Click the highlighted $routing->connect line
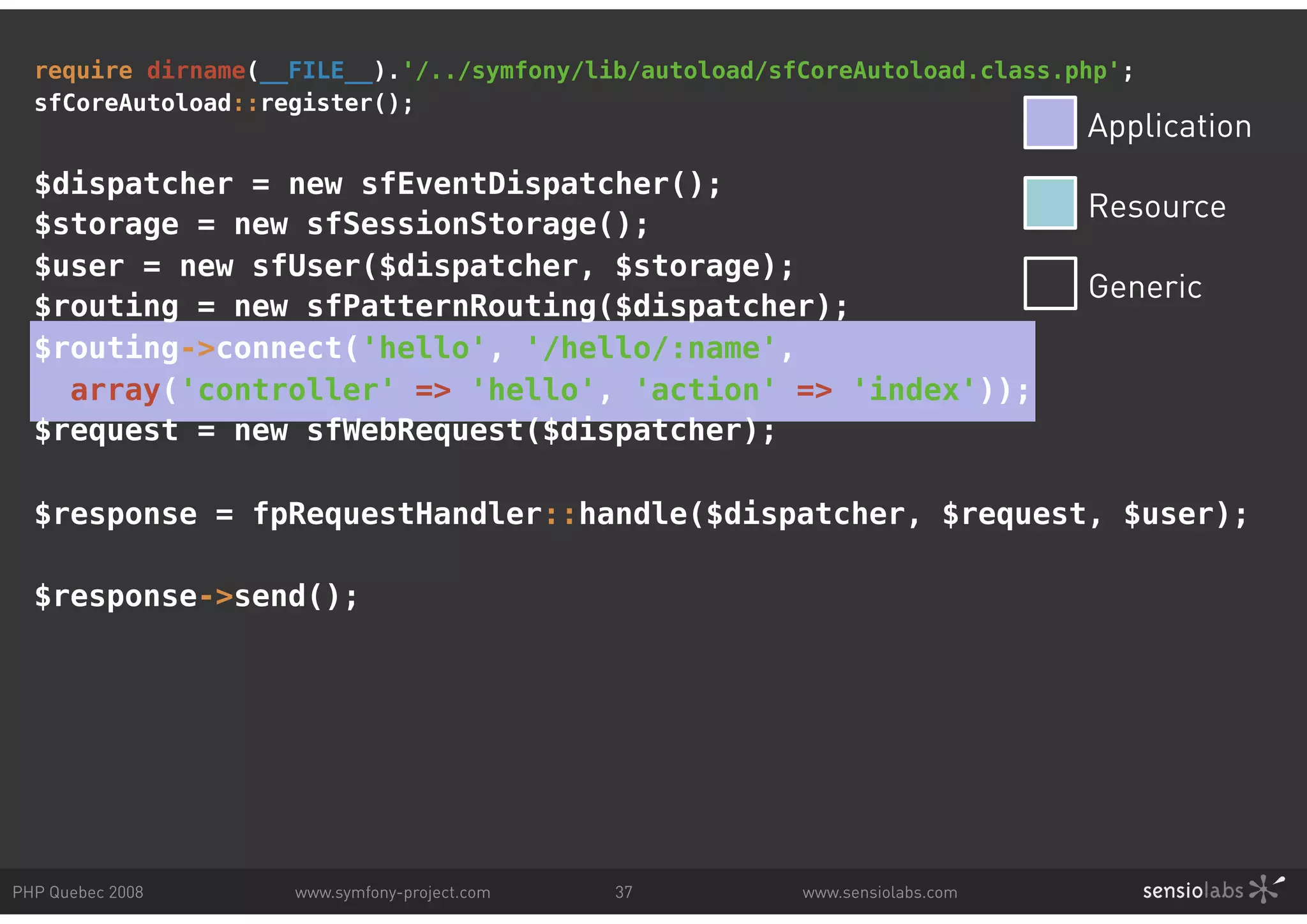Image resolution: width=1307 pixels, height=924 pixels. [414, 348]
